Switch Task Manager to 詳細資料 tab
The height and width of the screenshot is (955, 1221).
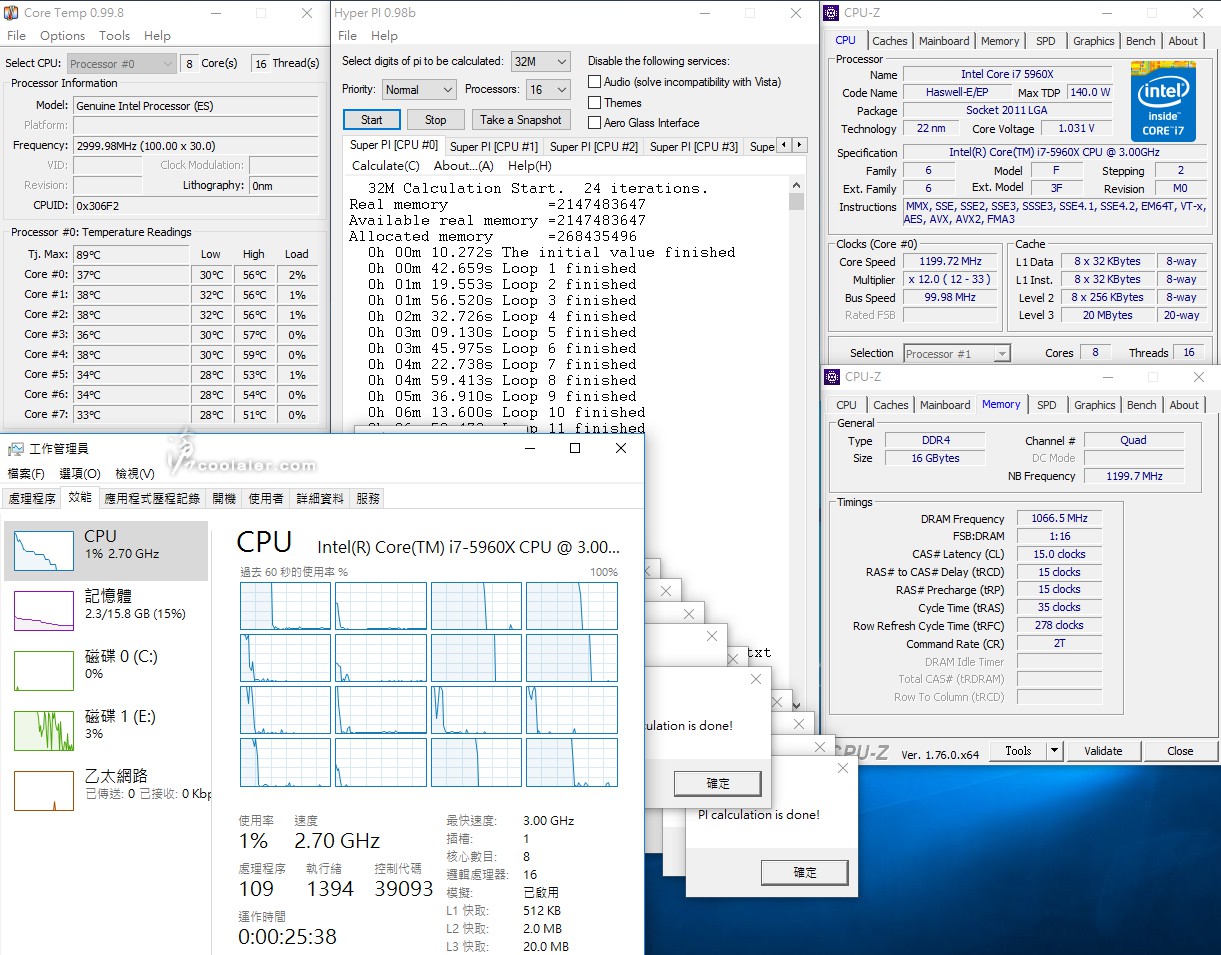pyautogui.click(x=320, y=498)
